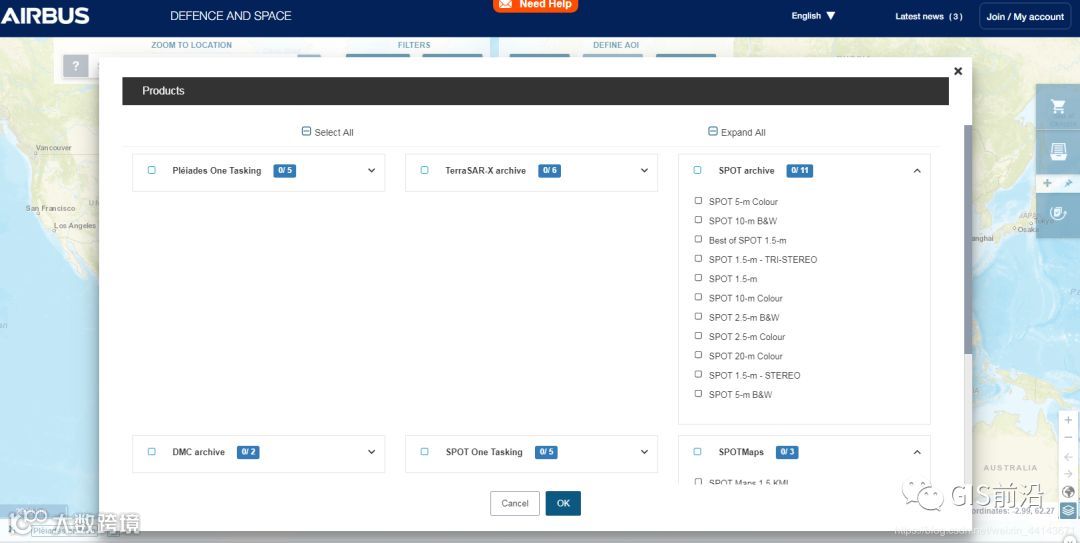Viewport: 1080px width, 543px height.
Task: Check the DMC archive checkbox
Action: (152, 452)
